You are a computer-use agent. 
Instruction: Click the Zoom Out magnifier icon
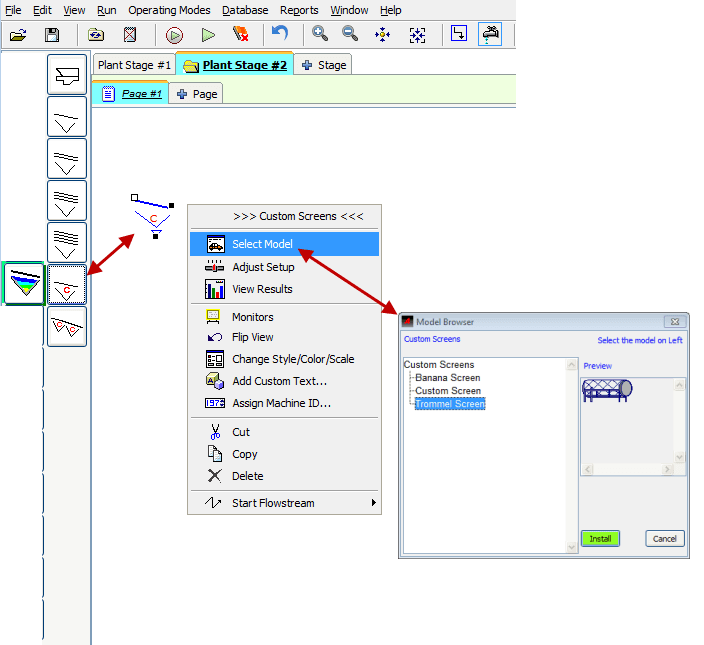point(350,34)
